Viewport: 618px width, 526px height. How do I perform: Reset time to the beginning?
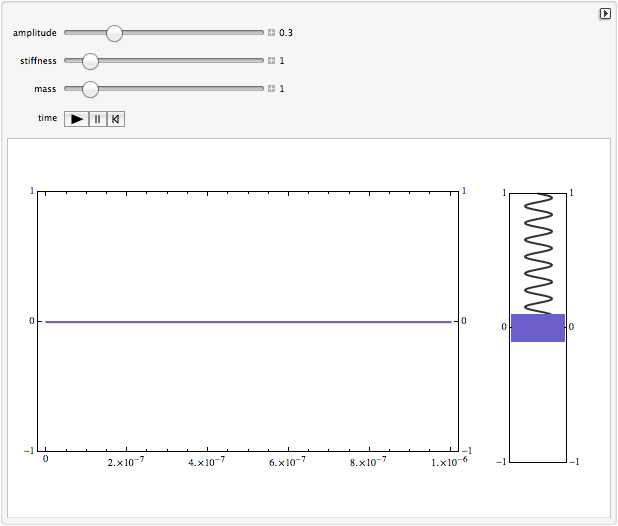(115, 119)
